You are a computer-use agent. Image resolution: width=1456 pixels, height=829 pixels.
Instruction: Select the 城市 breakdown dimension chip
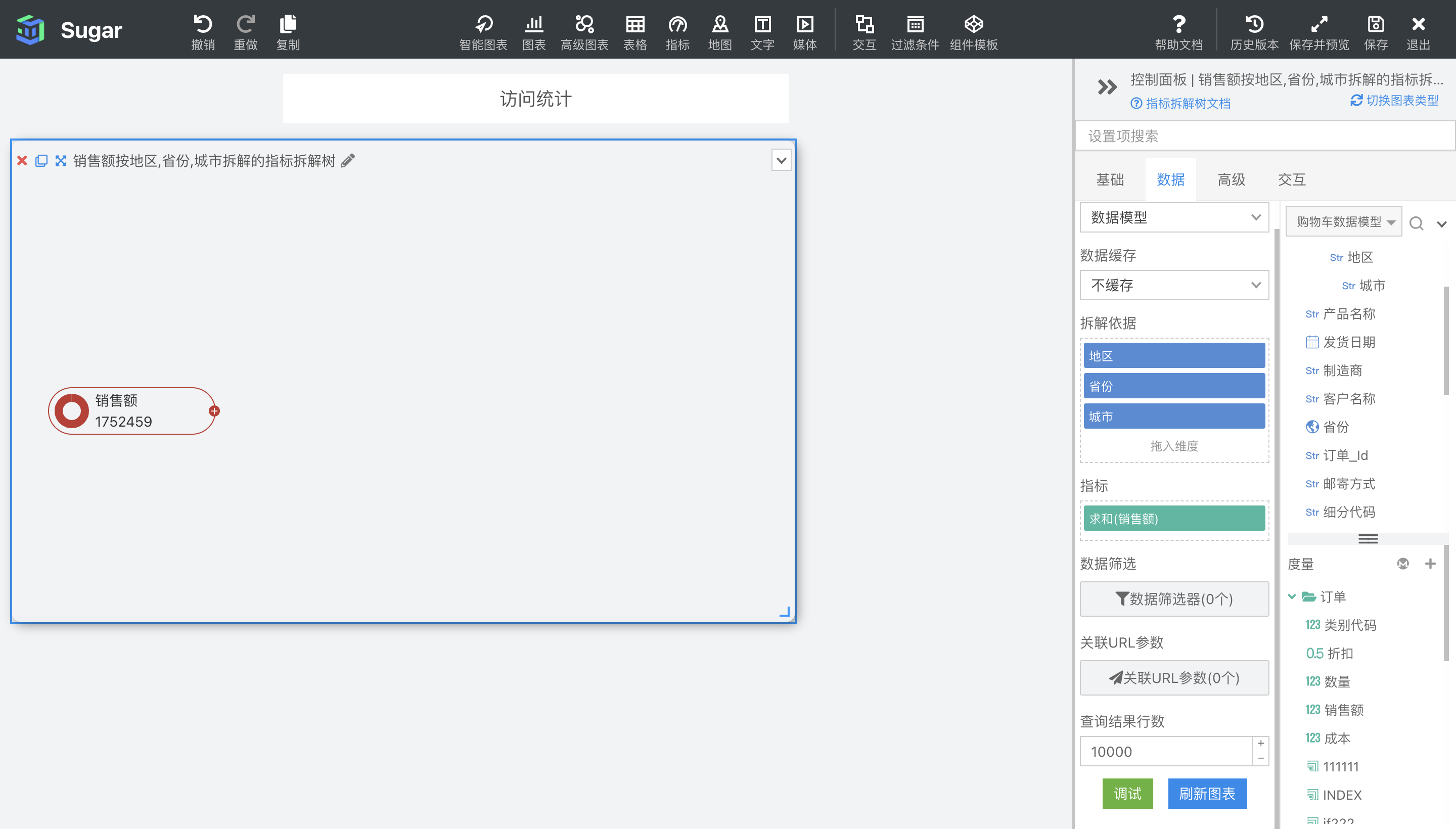pyautogui.click(x=1174, y=416)
